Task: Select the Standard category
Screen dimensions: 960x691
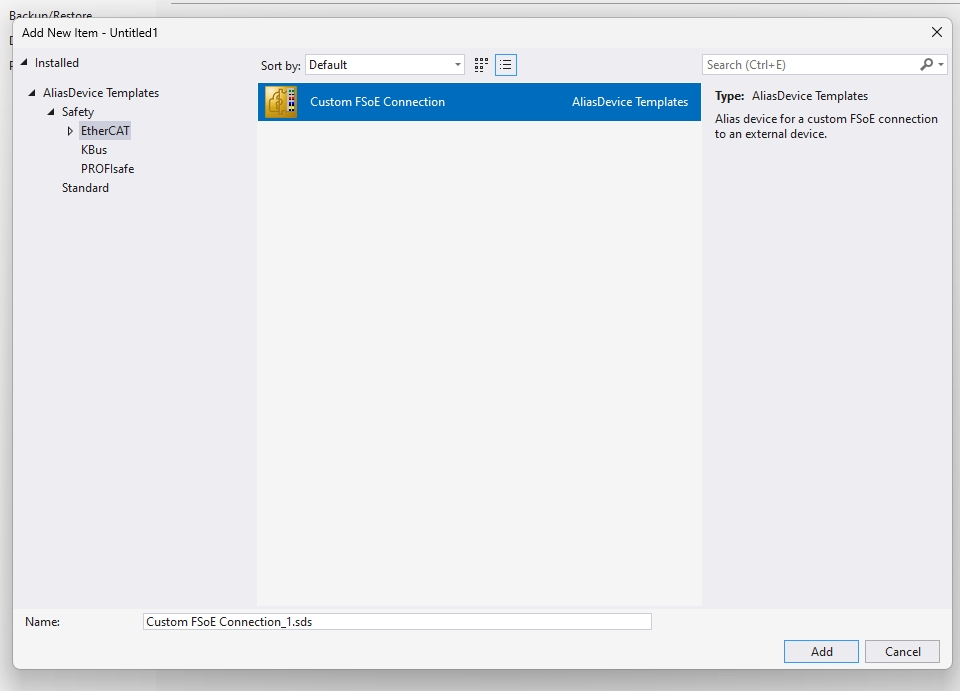Action: pyautogui.click(x=85, y=188)
